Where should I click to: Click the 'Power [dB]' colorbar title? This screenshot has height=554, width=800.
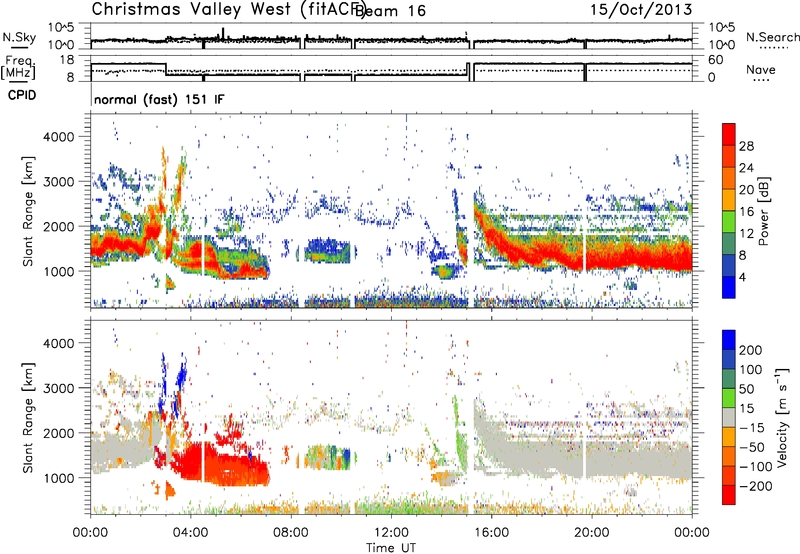pyautogui.click(x=764, y=211)
